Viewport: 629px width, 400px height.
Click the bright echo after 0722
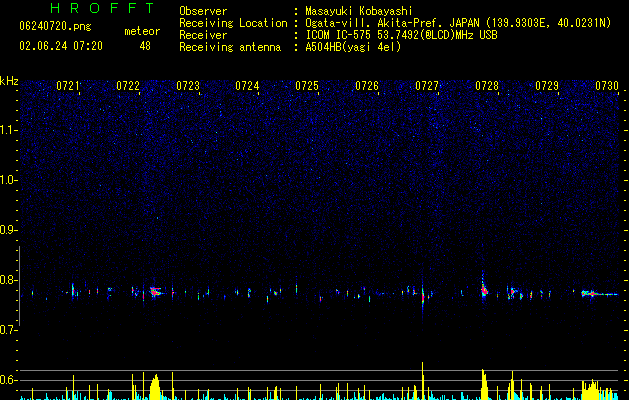(155, 292)
